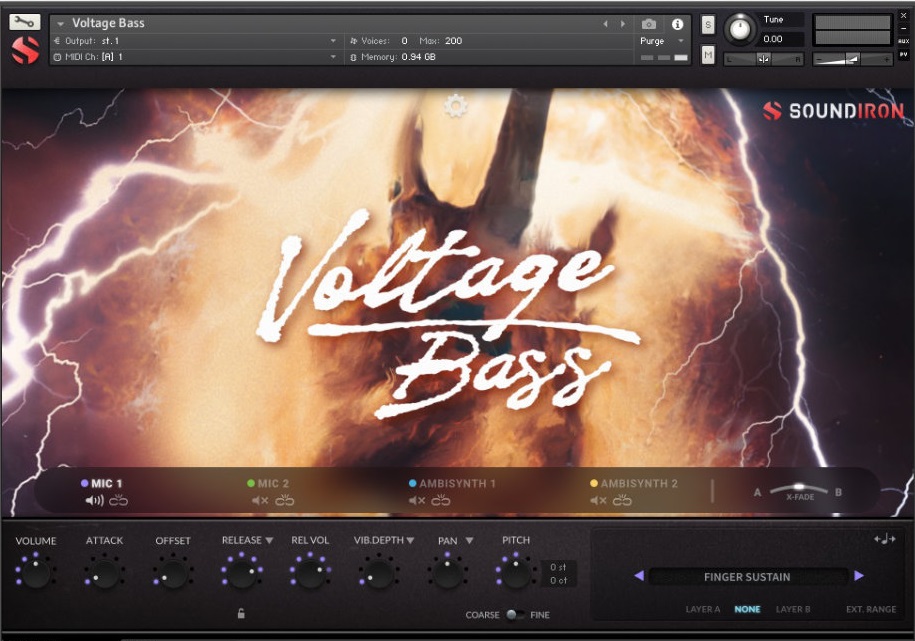Click the Memory 0.94 GB readout
This screenshot has height=641, width=915.
tap(418, 57)
